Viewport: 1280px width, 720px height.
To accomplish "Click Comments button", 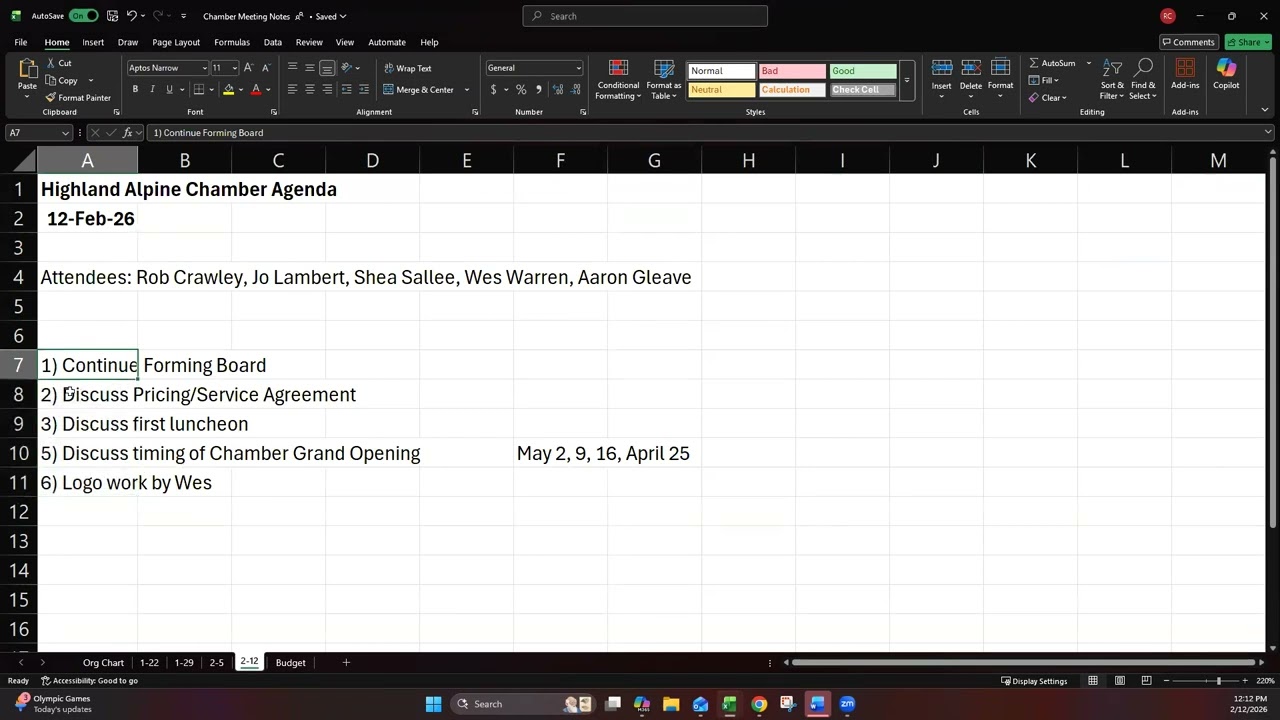I will click(1188, 42).
